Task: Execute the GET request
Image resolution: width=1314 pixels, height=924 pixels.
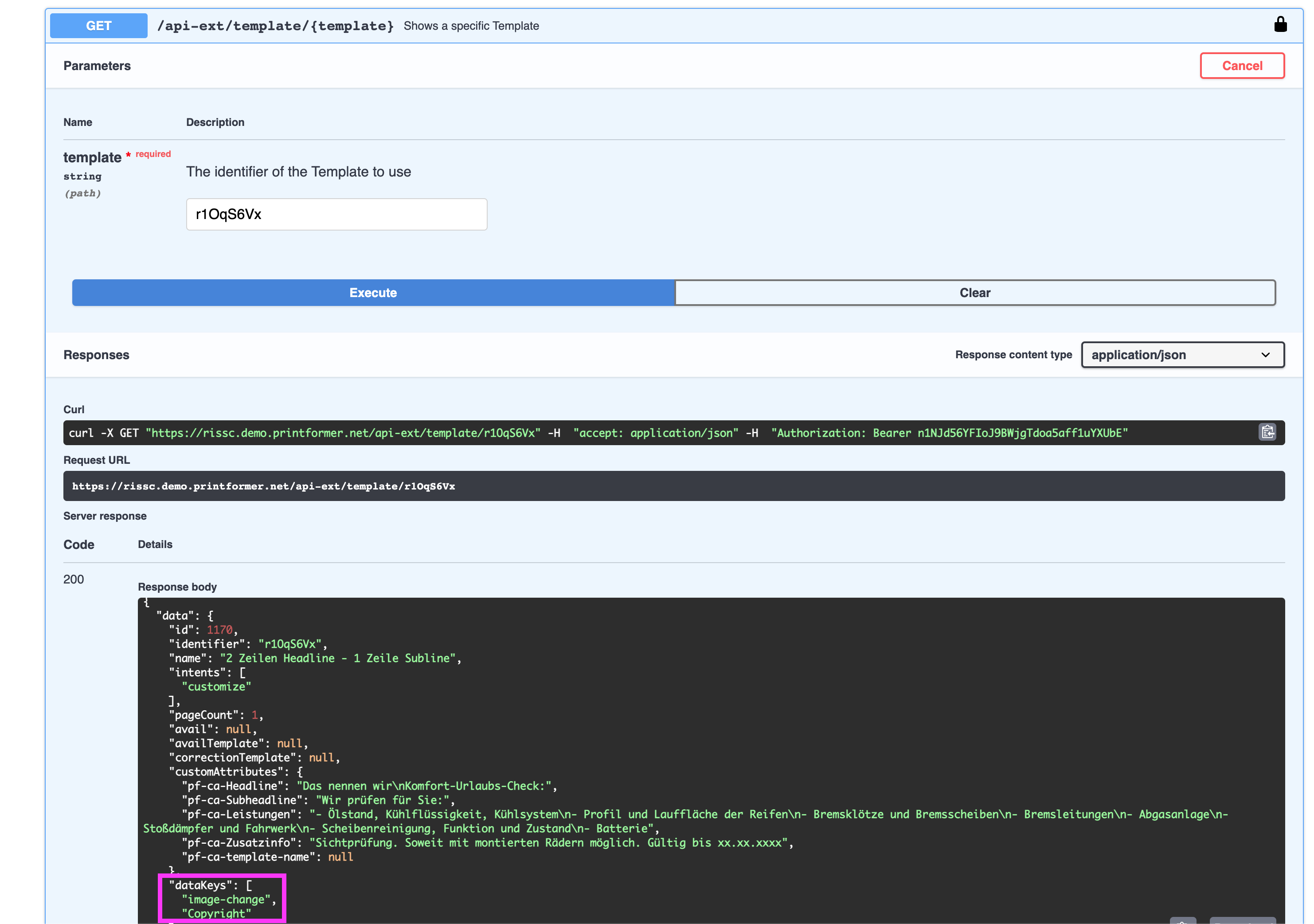Action: pos(373,293)
